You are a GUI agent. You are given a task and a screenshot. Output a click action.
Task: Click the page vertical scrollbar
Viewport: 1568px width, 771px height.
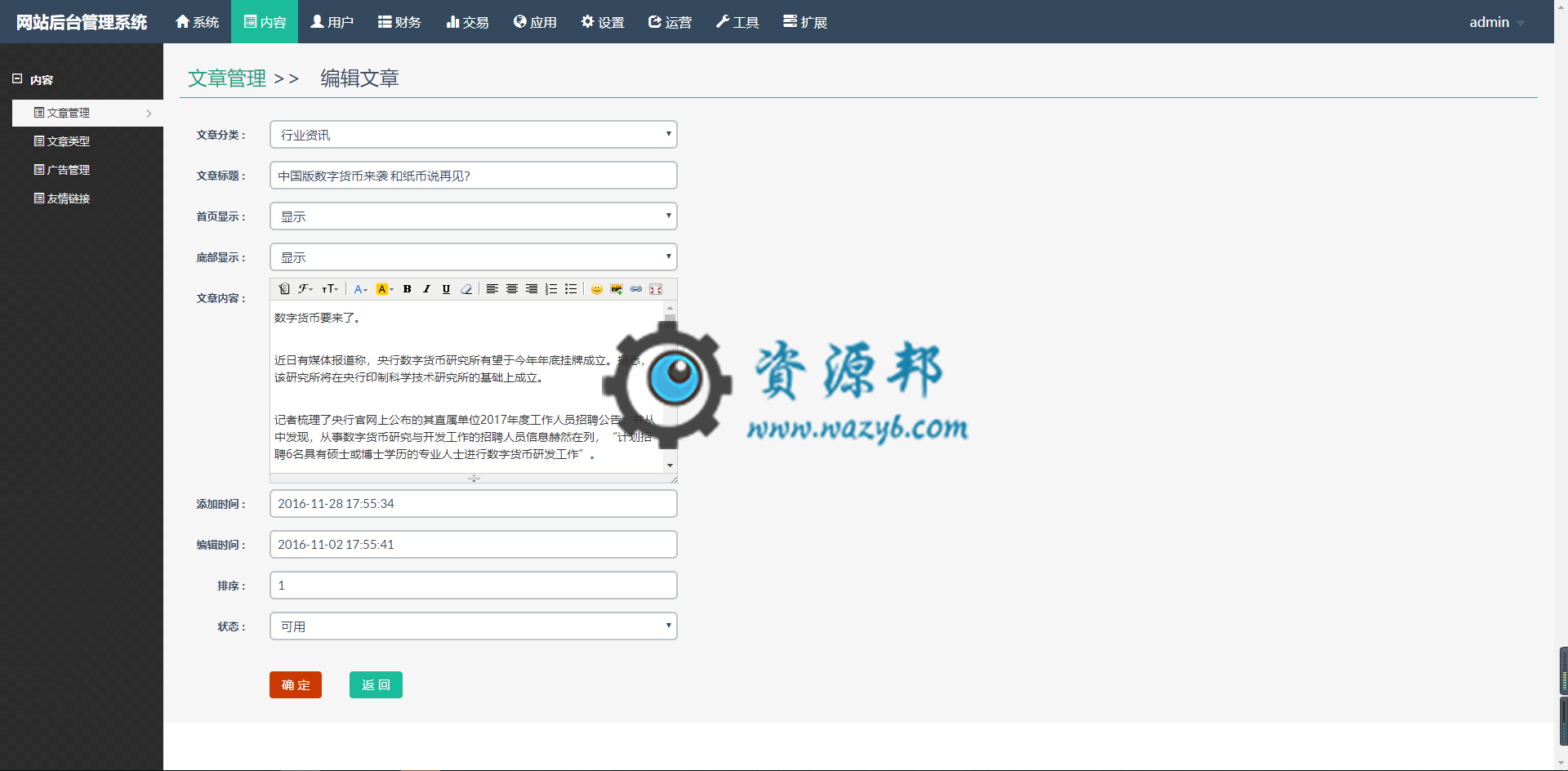(1561, 385)
